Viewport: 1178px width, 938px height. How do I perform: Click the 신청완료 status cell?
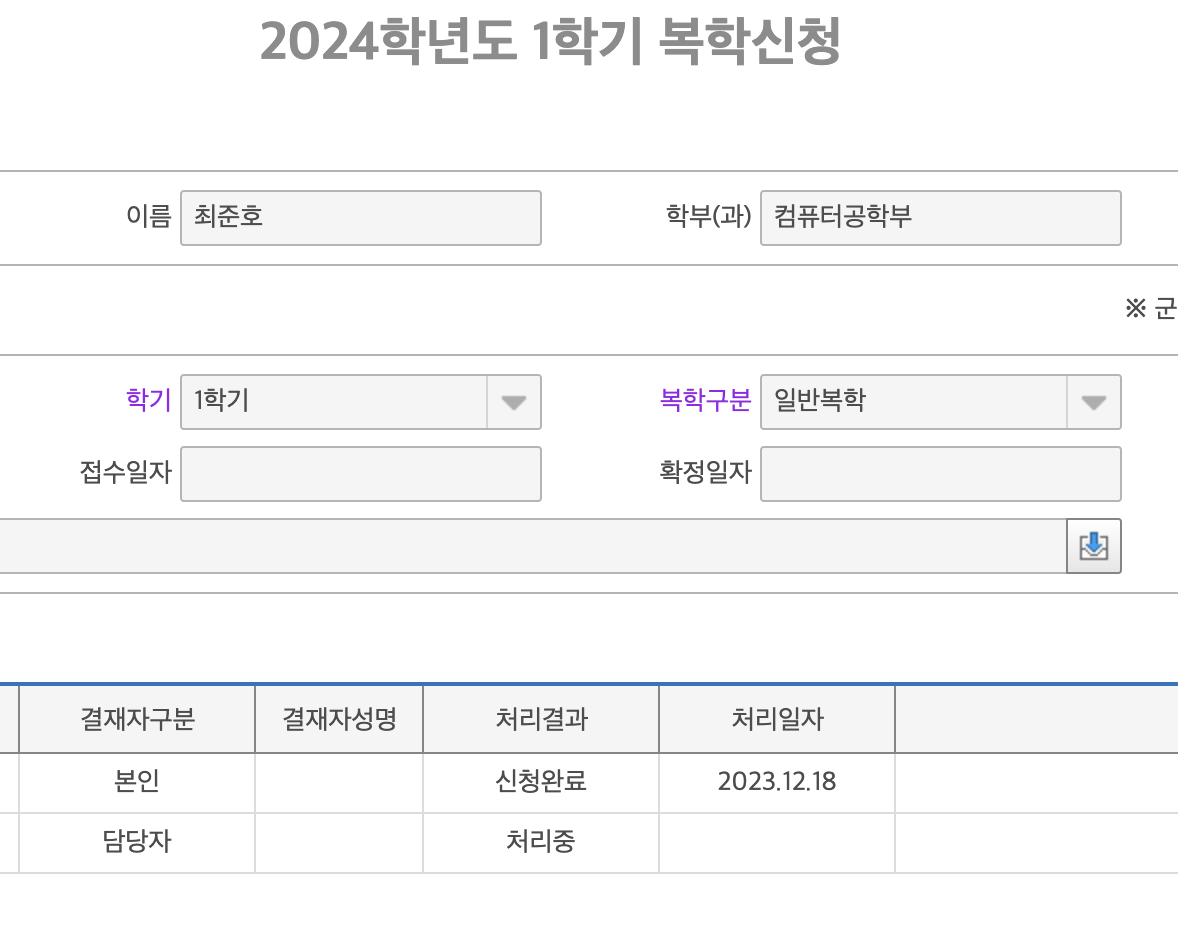[x=541, y=782]
